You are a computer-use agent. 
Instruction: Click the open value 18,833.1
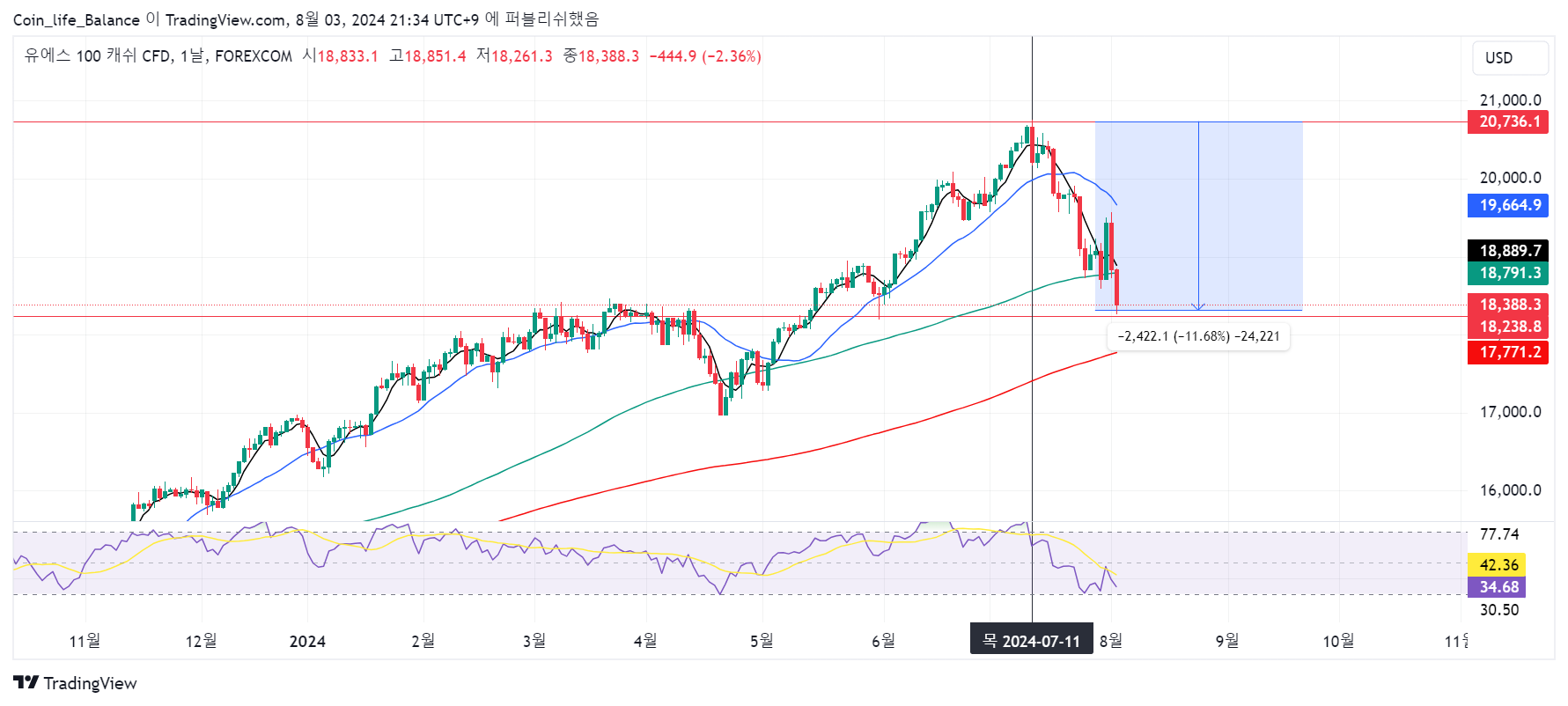(x=347, y=56)
